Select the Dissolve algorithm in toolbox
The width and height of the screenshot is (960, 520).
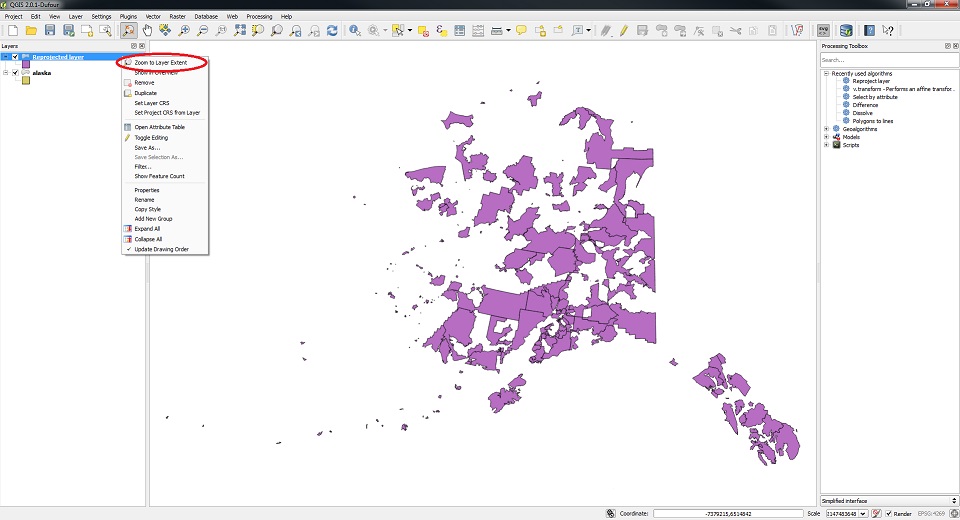862,113
